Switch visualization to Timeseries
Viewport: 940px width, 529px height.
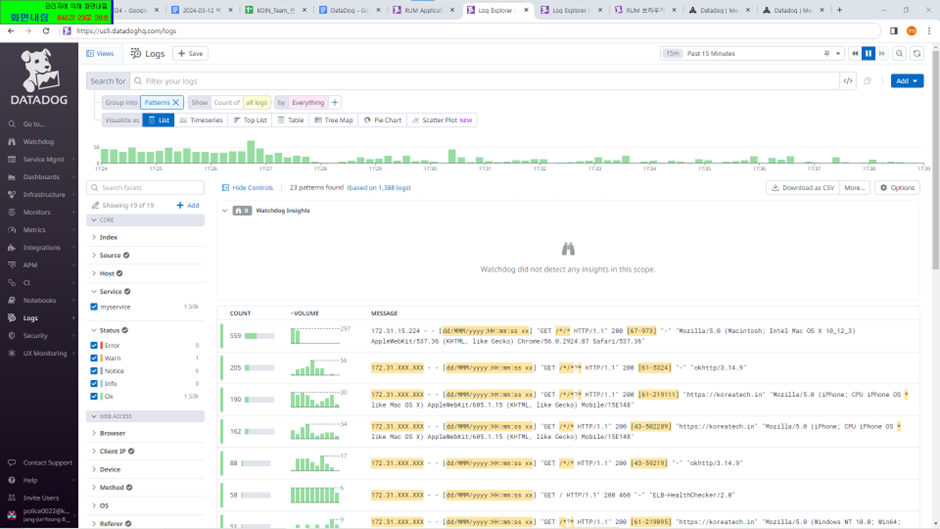tap(201, 120)
